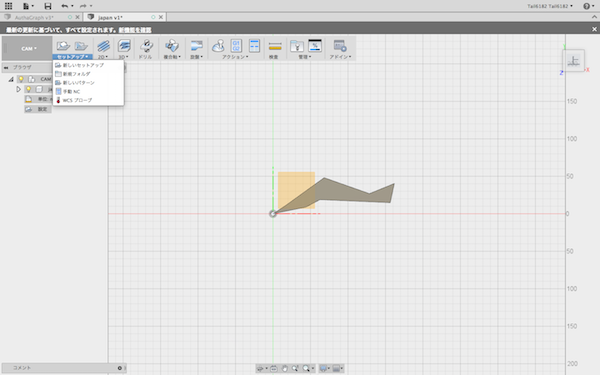Open the Grid and Snaps settings icon
The image size is (600, 375).
point(338,368)
